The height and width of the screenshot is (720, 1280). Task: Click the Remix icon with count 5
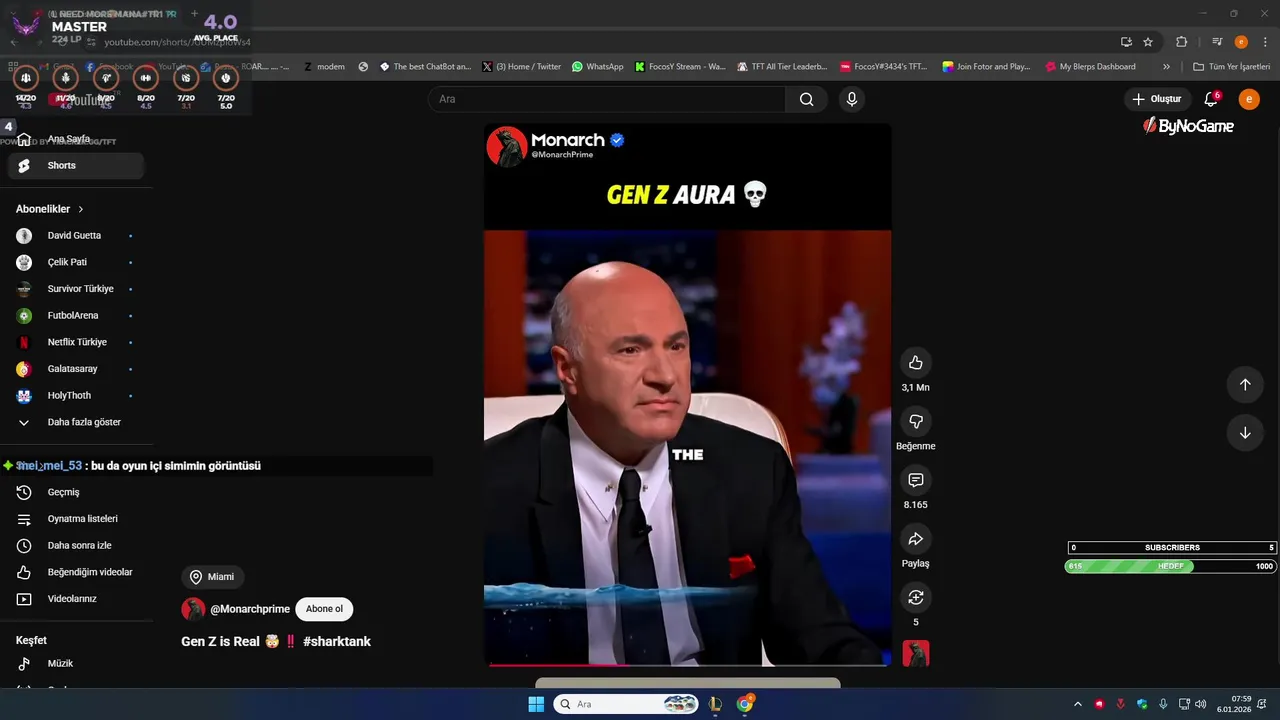[915, 597]
